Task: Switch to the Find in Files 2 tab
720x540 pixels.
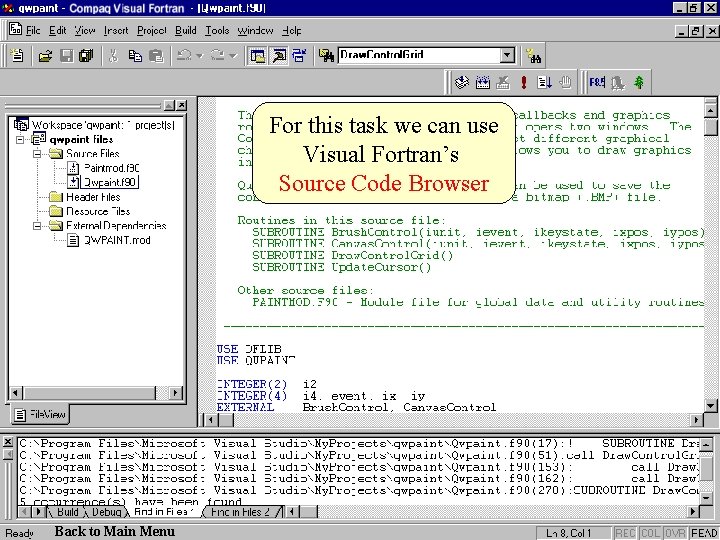Action: click(x=240, y=512)
